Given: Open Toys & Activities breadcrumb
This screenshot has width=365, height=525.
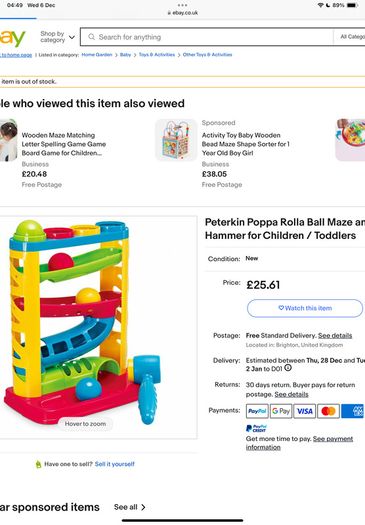Looking at the screenshot, I should (x=157, y=55).
